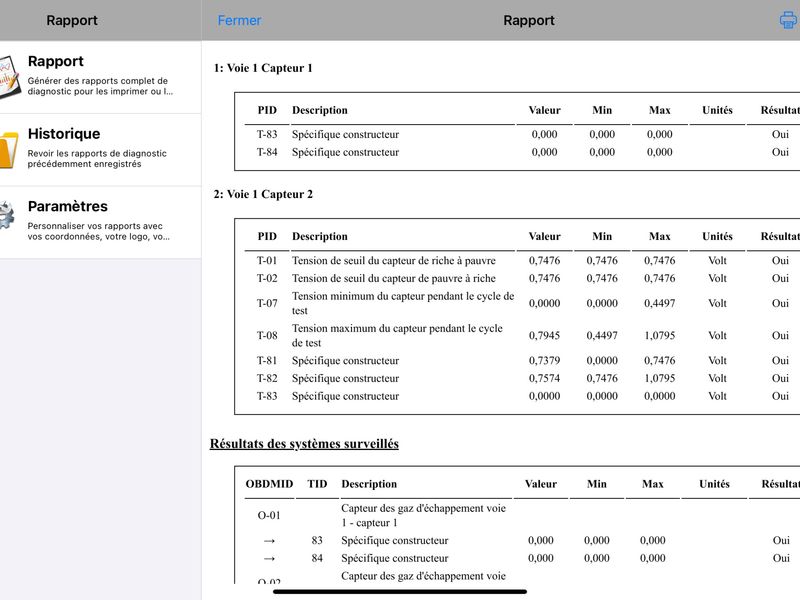Open the Rapport notebook icon

click(9, 77)
